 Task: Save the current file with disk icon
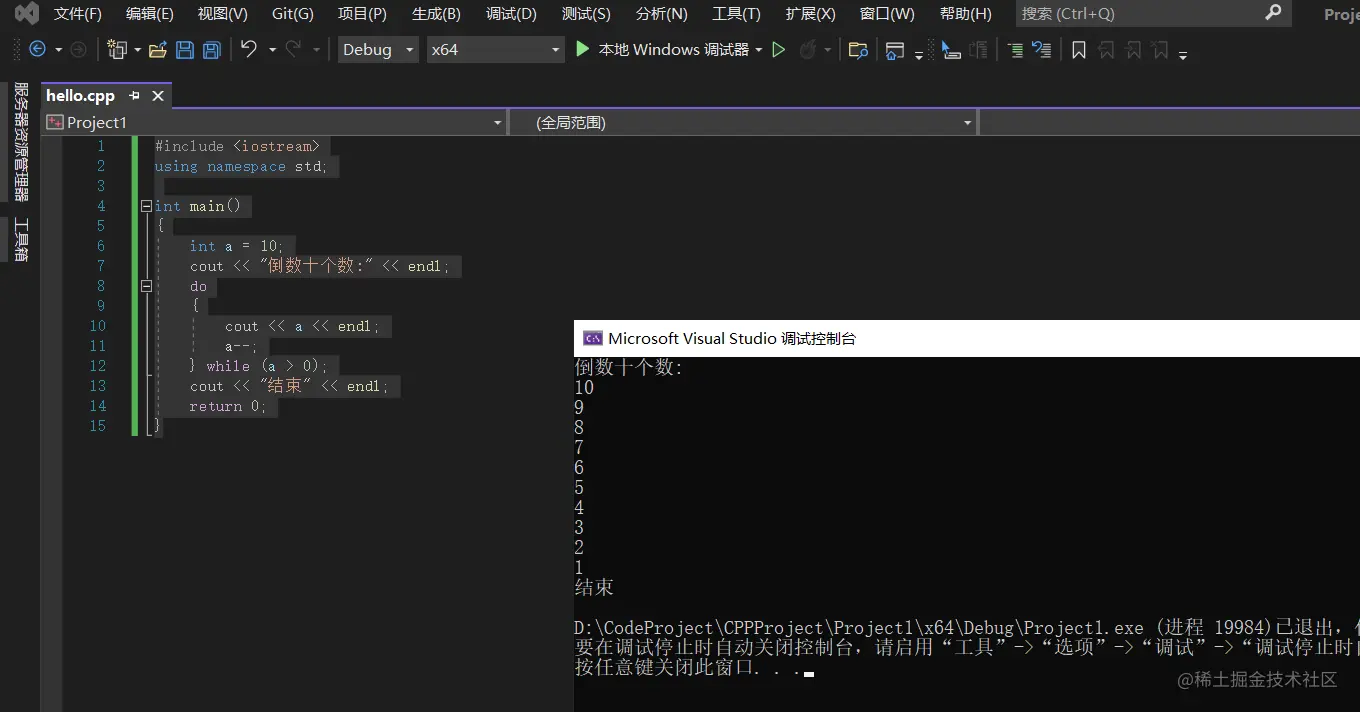click(x=185, y=49)
